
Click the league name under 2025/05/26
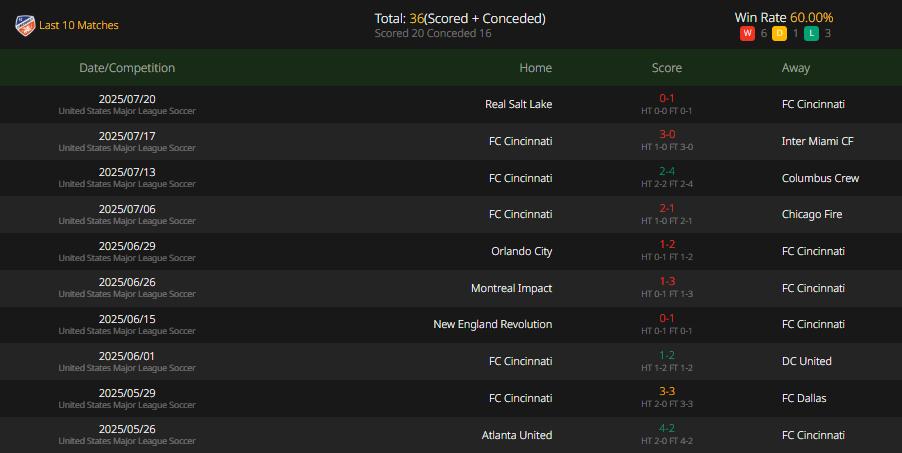point(127,441)
